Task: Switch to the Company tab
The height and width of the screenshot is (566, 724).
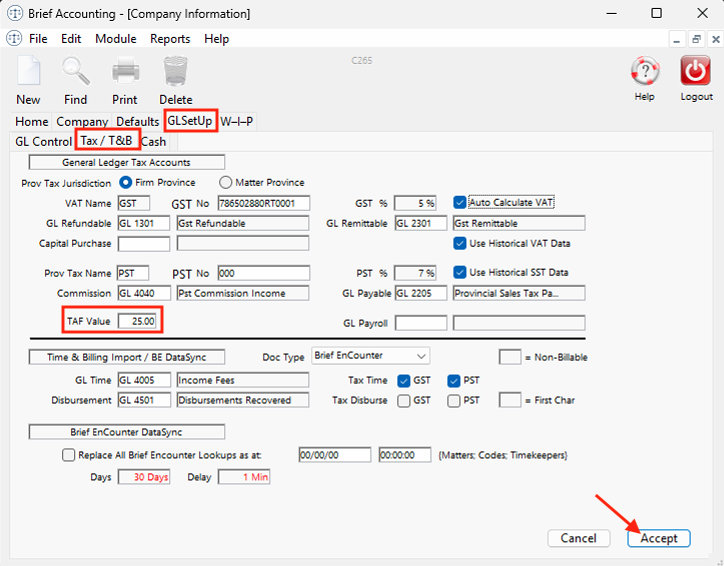Action: click(x=82, y=121)
